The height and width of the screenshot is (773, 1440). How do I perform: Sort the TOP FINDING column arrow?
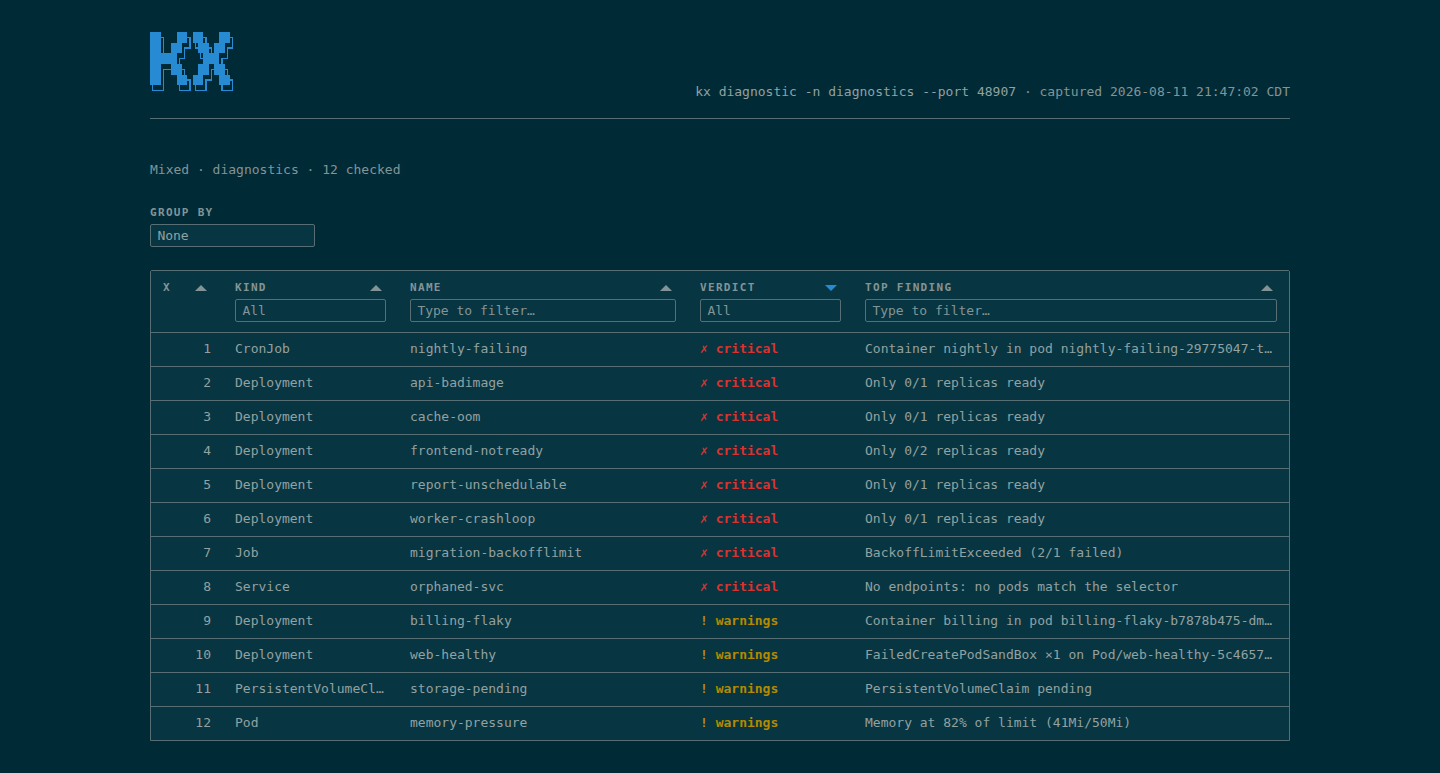tap(1267, 288)
